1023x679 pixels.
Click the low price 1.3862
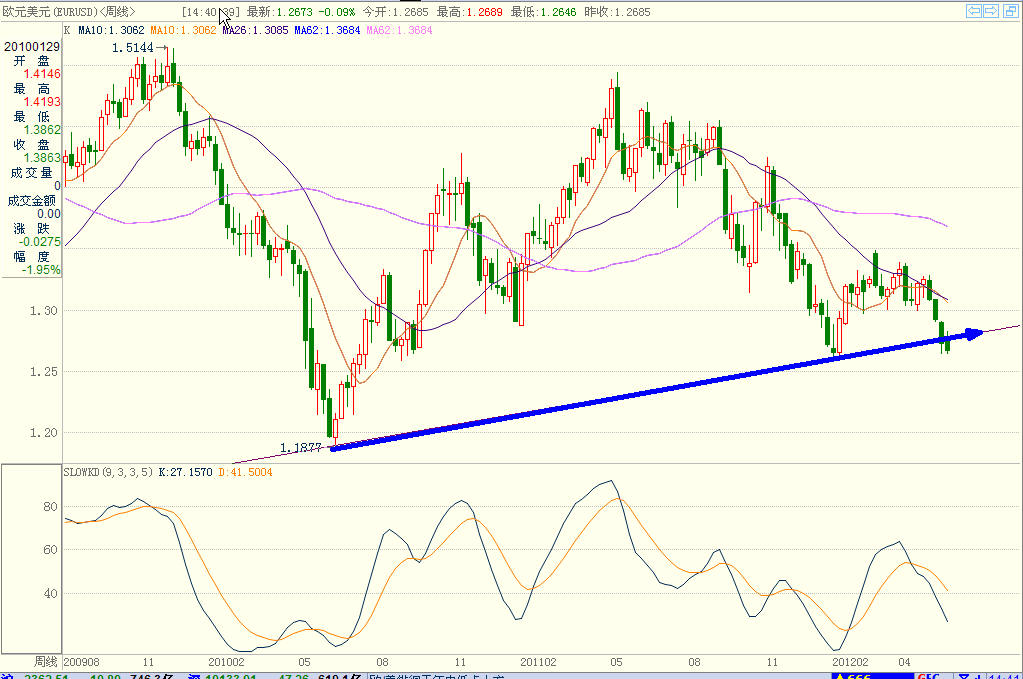click(42, 130)
